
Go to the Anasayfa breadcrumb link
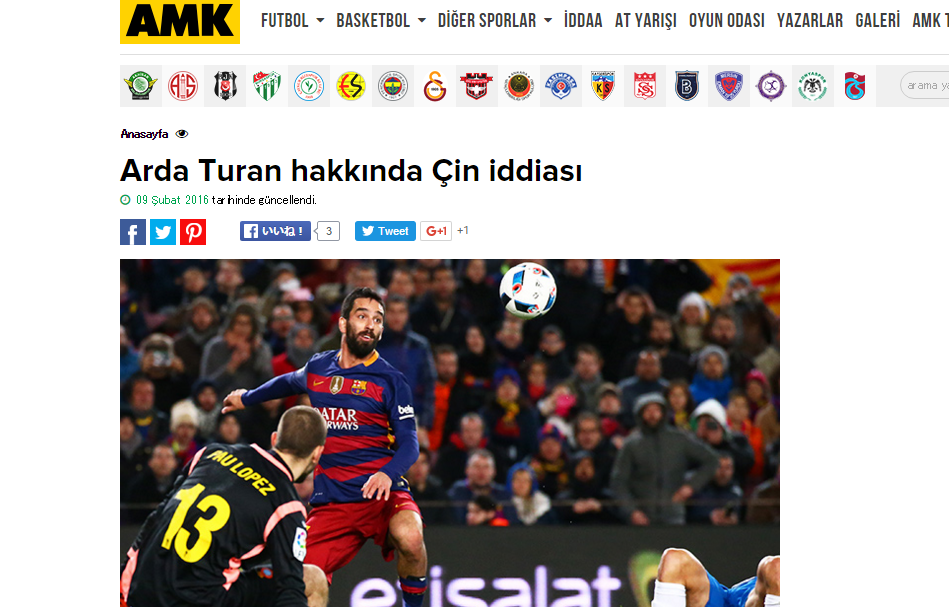click(x=144, y=134)
